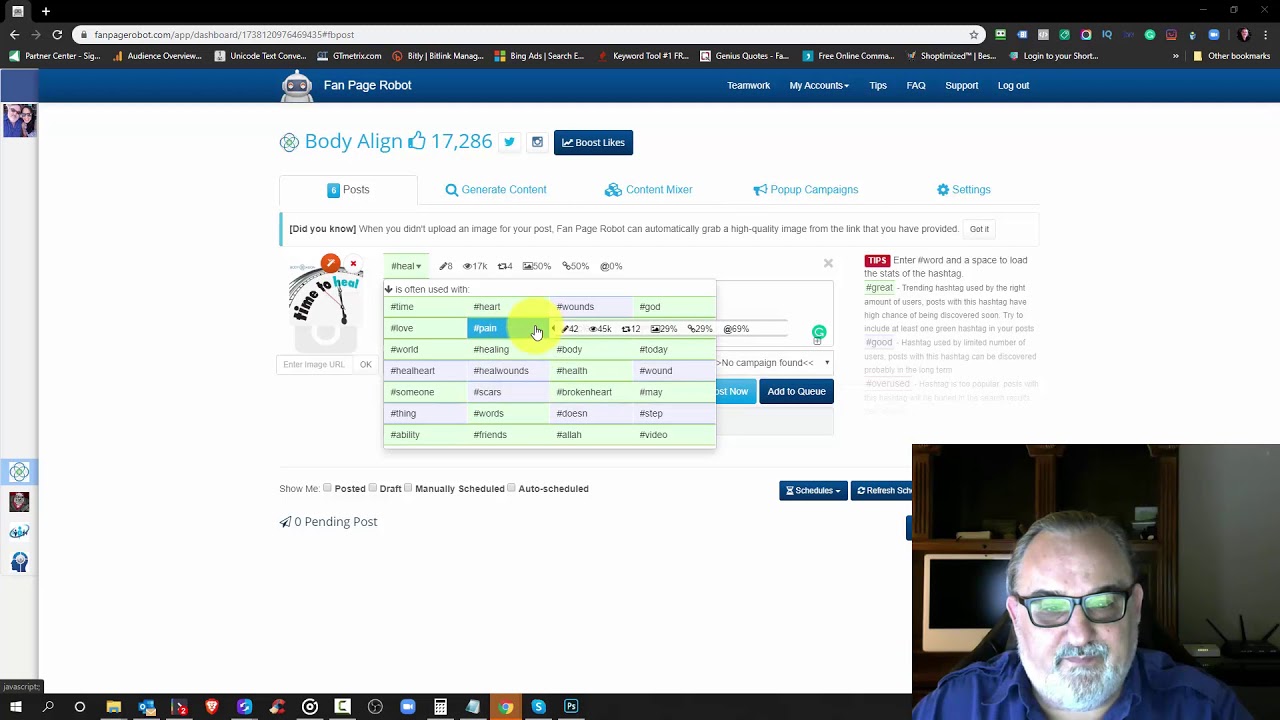The height and width of the screenshot is (720, 1280).
Task: Open a new browser tab
Action: click(46, 11)
